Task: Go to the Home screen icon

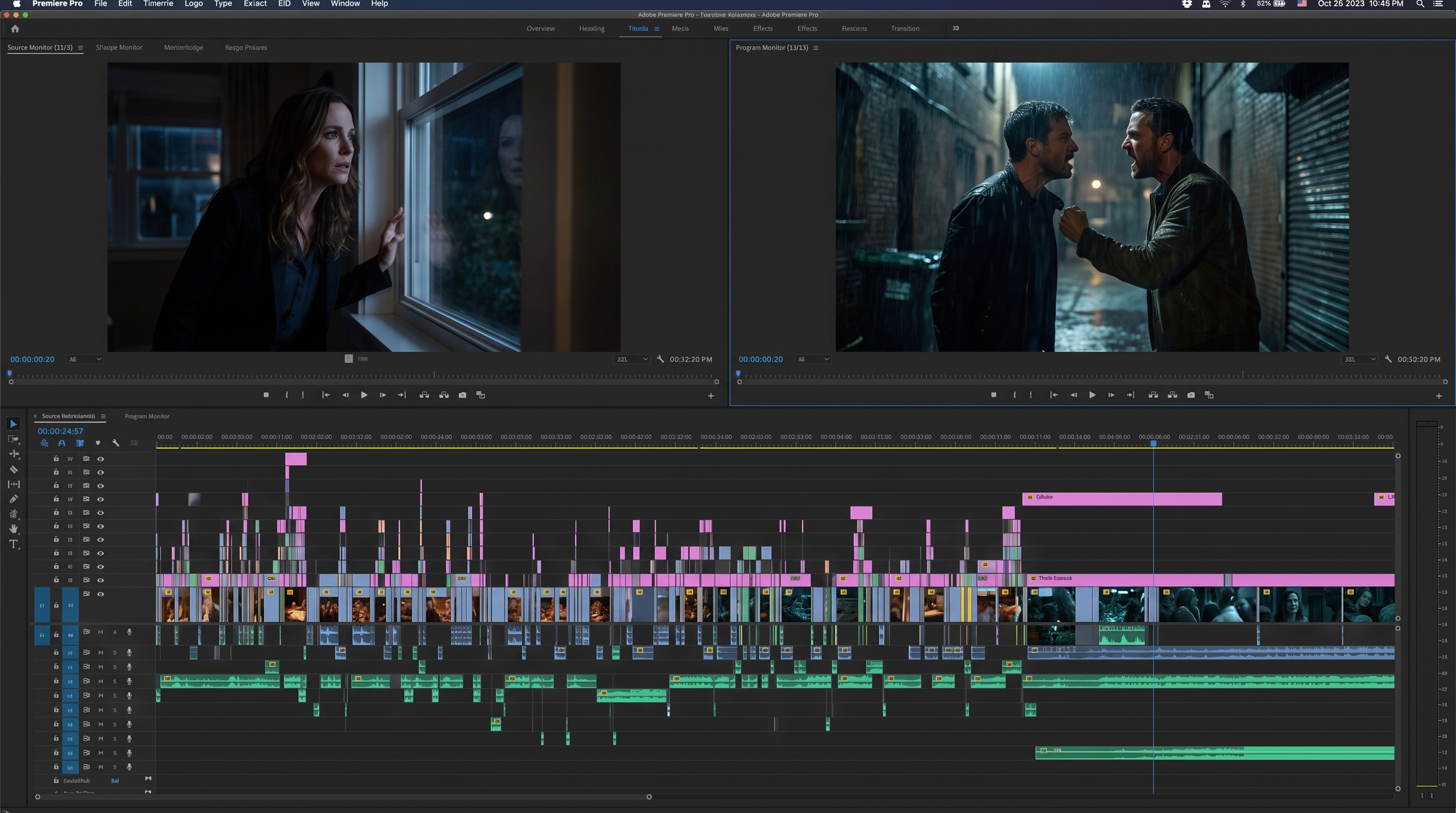Action: [15, 28]
